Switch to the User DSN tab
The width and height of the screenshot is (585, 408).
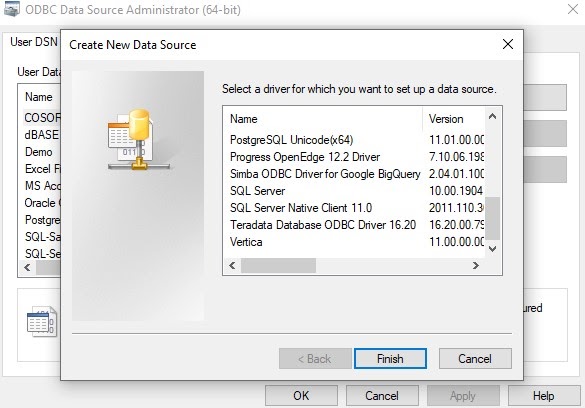coord(33,42)
